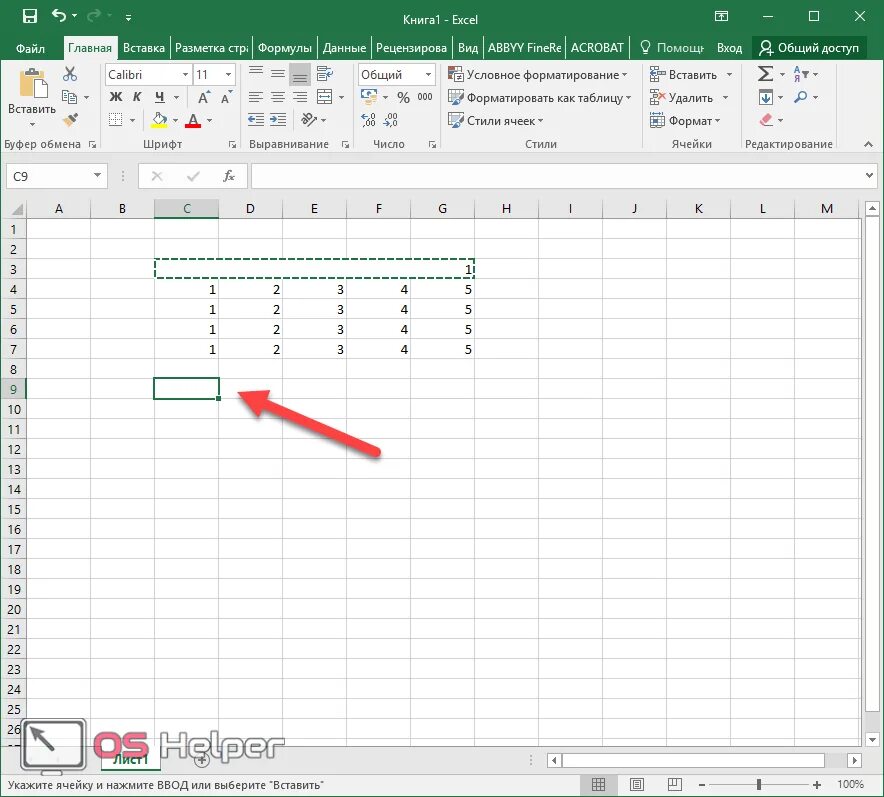Image resolution: width=884 pixels, height=797 pixels.
Task: Open the Общий number format dropdown
Action: click(428, 74)
